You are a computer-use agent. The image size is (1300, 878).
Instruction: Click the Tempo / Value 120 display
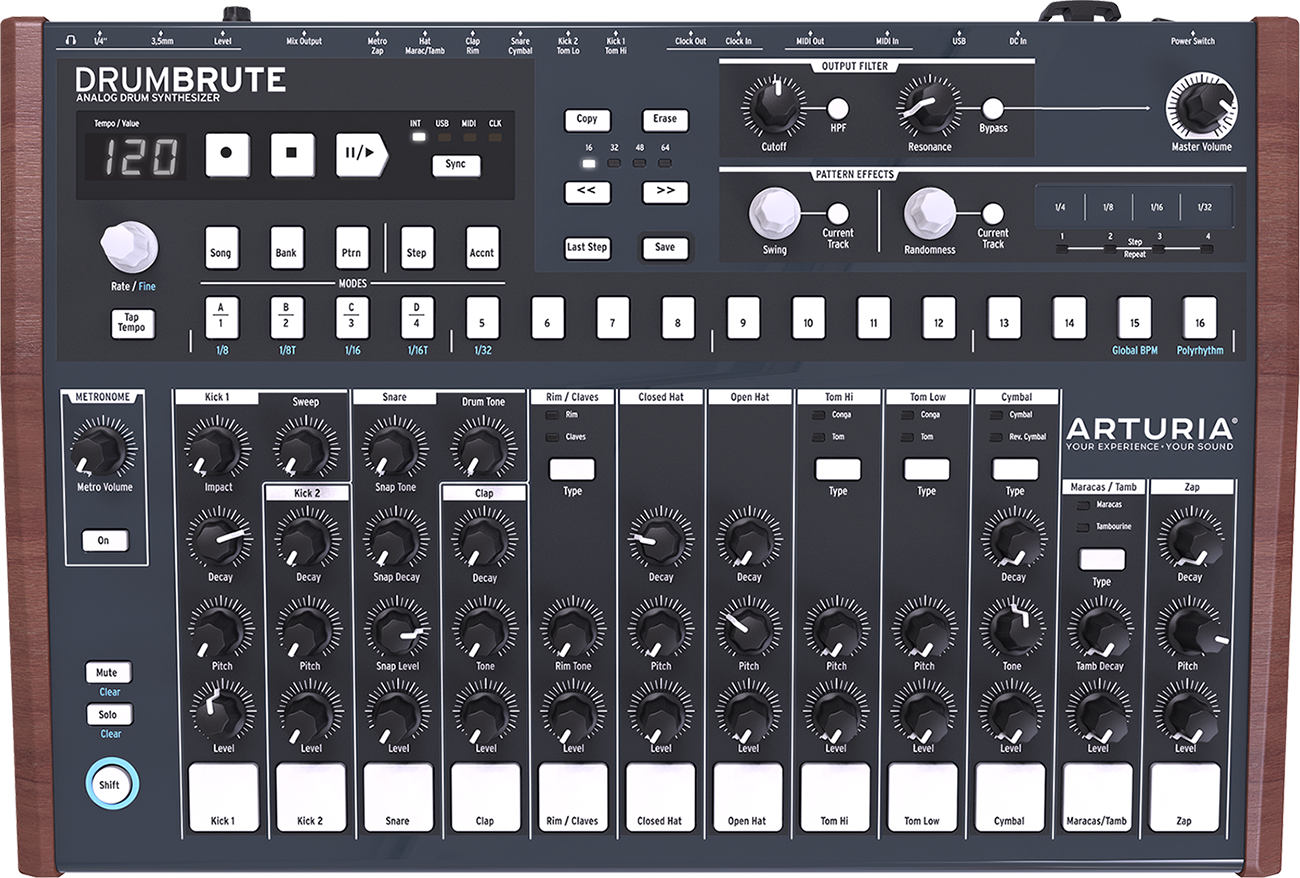coord(134,157)
